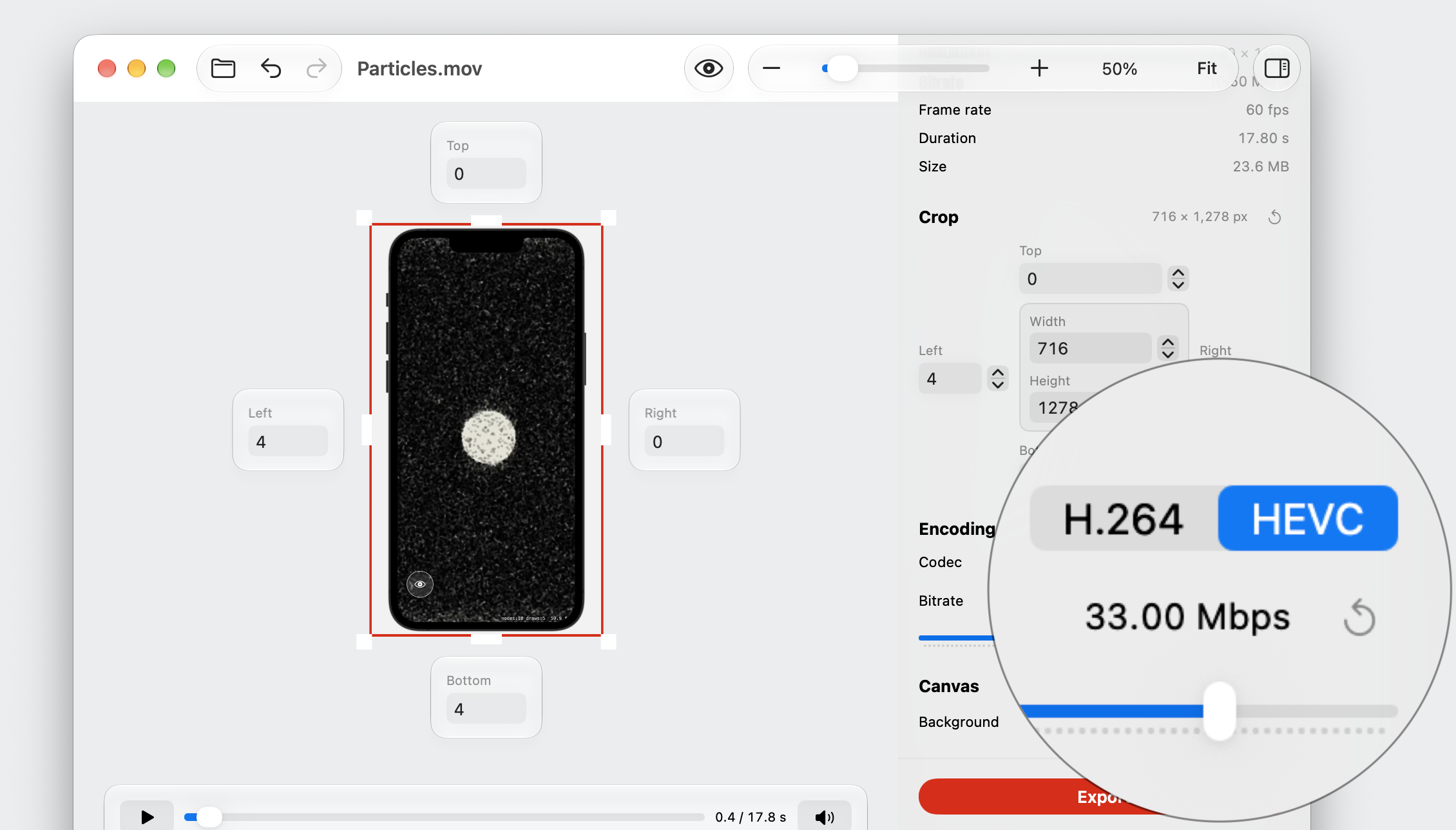Click the right-edge crop handle
The height and width of the screenshot is (830, 1456).
(606, 430)
